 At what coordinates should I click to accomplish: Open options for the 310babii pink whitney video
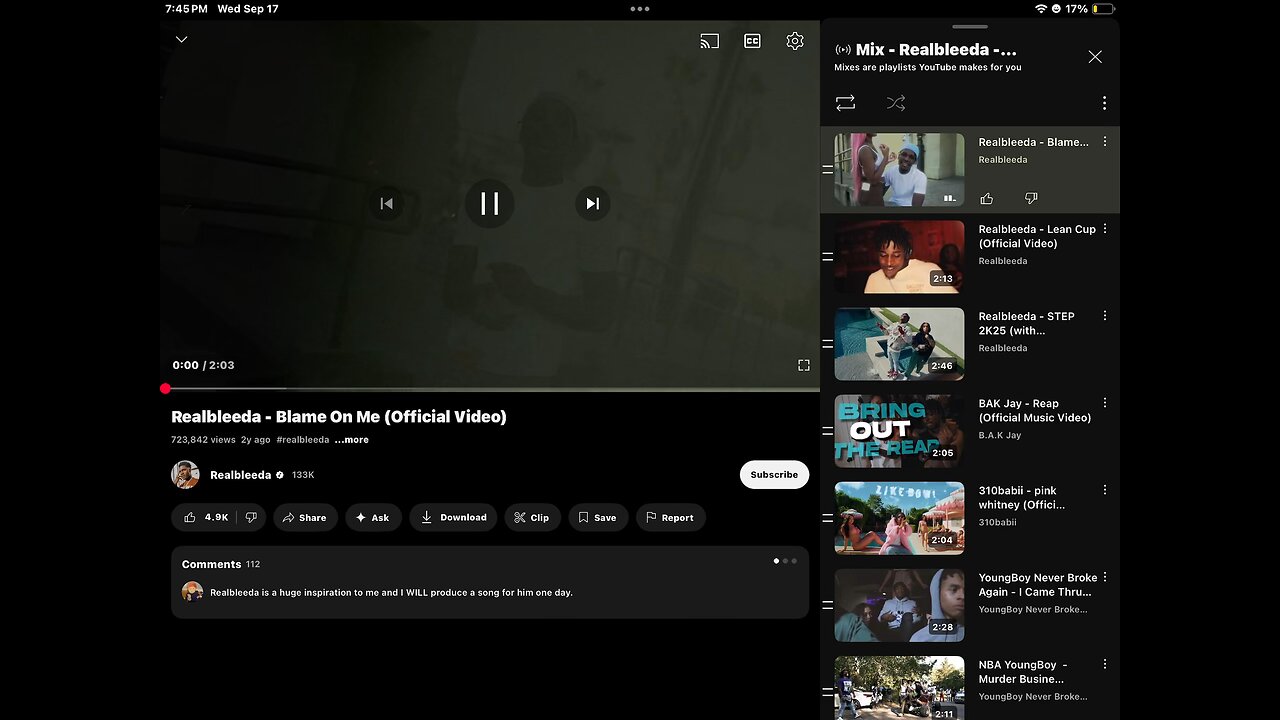coord(1105,490)
